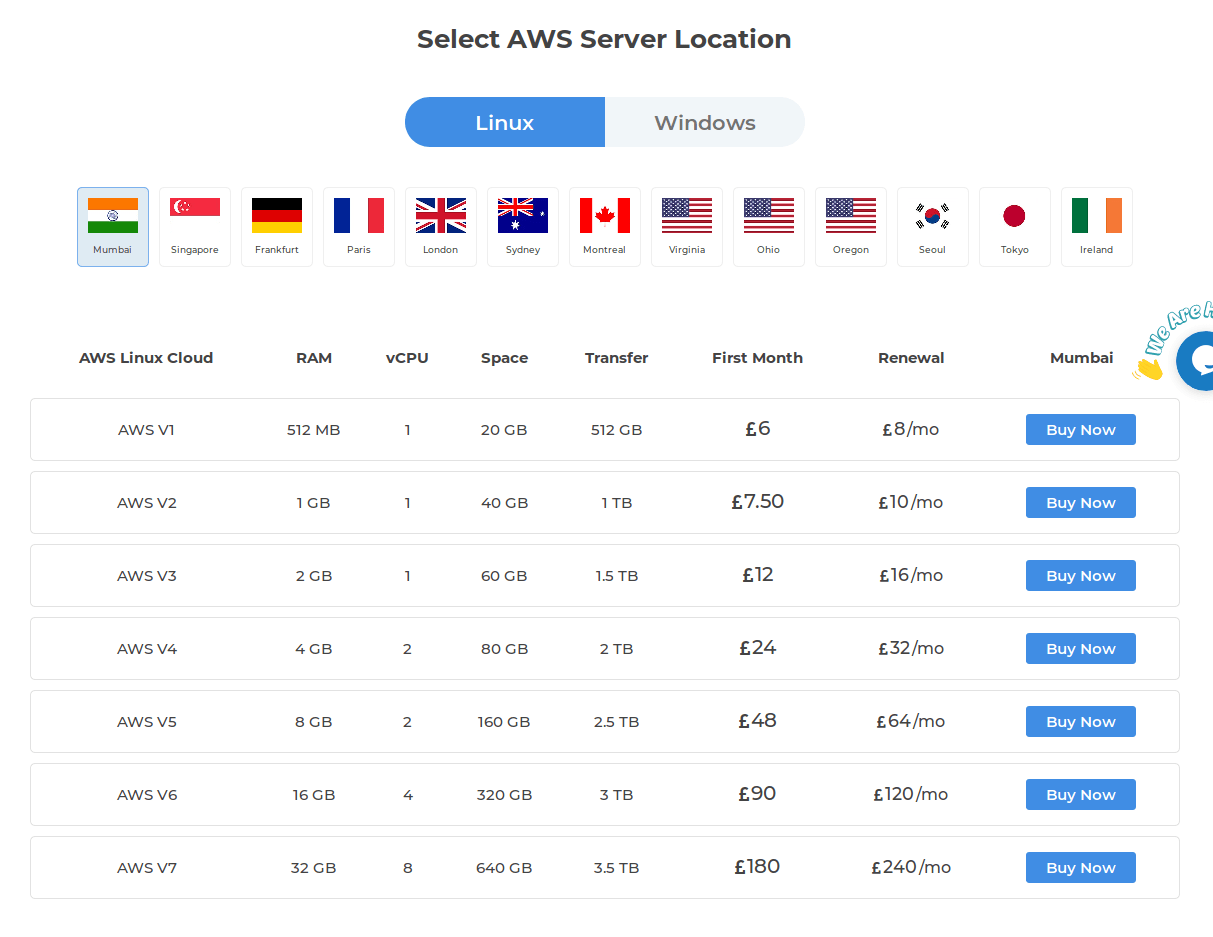Click the £48 first month price
This screenshot has width=1213, height=937.
tap(758, 721)
